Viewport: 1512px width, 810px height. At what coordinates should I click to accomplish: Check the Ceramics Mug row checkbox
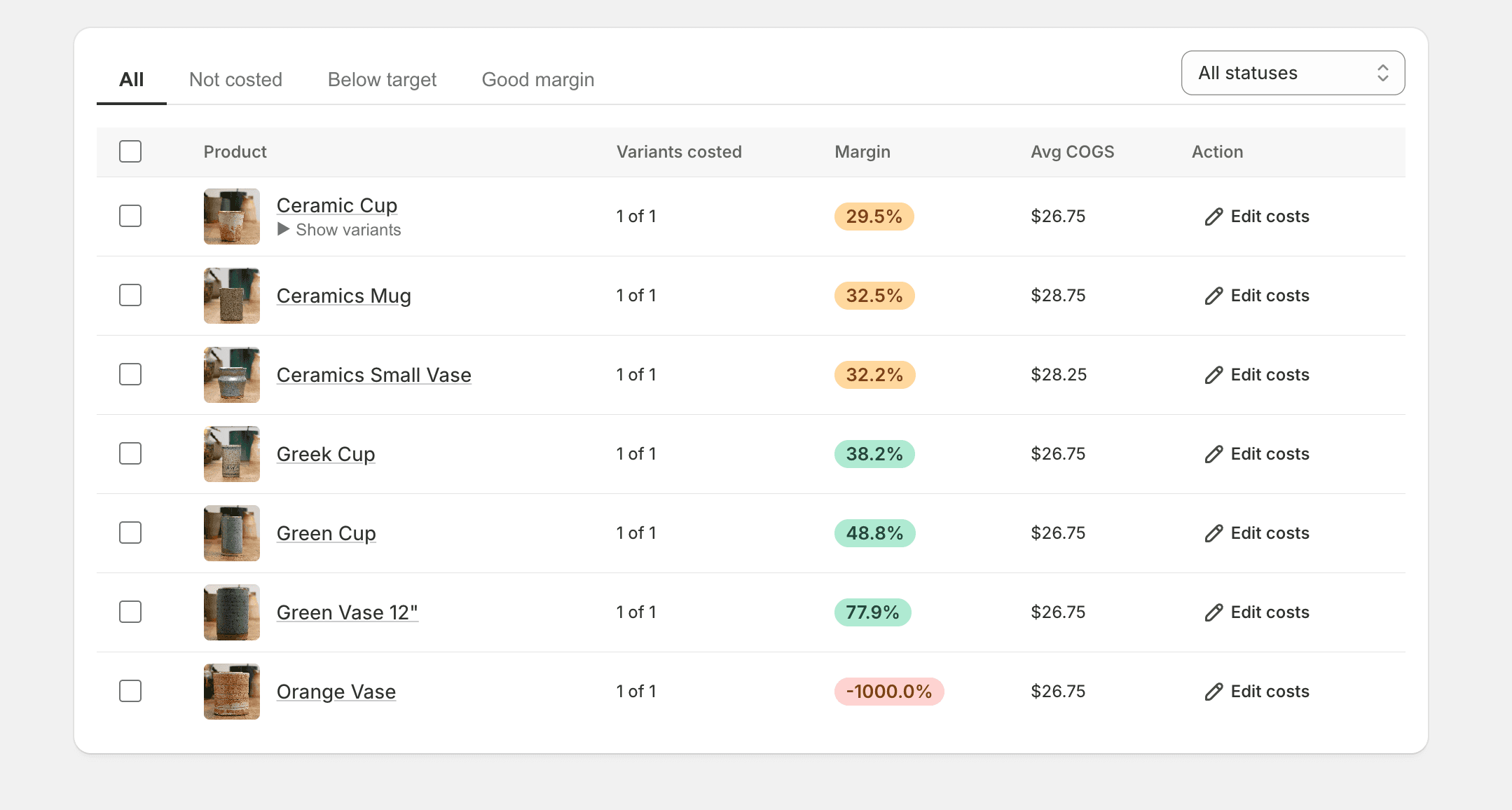(130, 295)
